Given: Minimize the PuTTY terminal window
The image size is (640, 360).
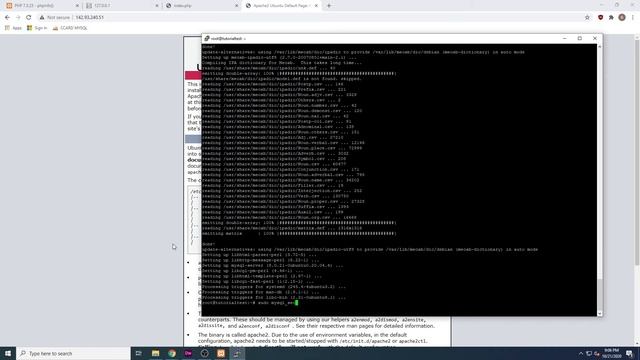Looking at the screenshot, I should click(x=564, y=38).
